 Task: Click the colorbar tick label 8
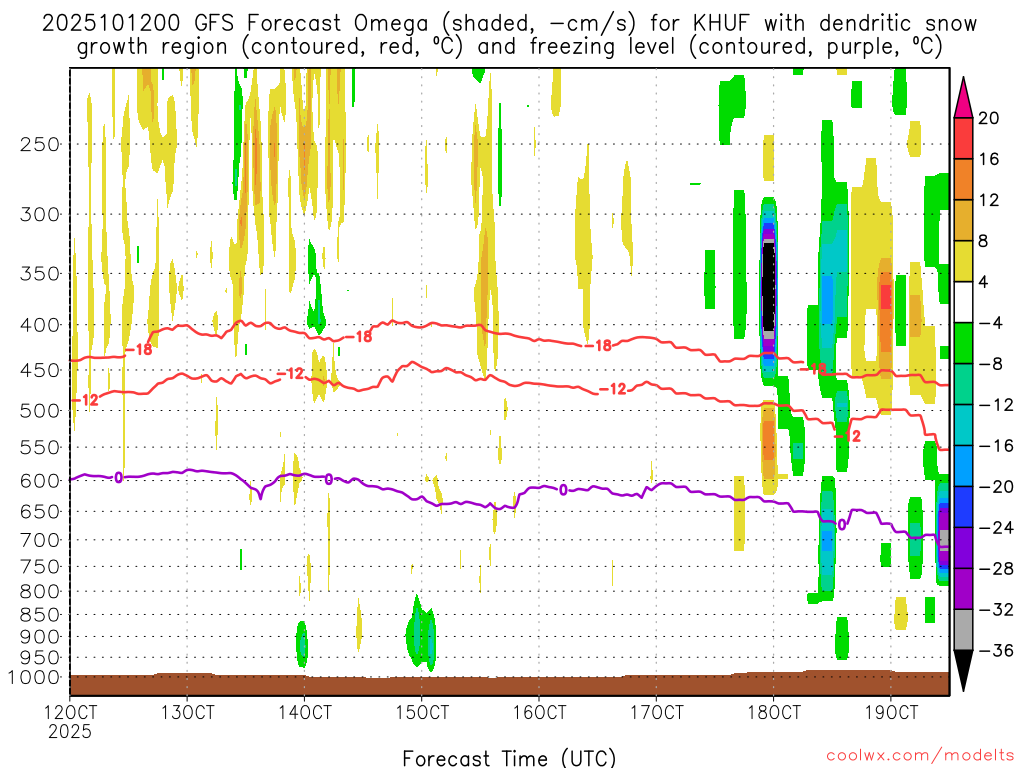[984, 241]
